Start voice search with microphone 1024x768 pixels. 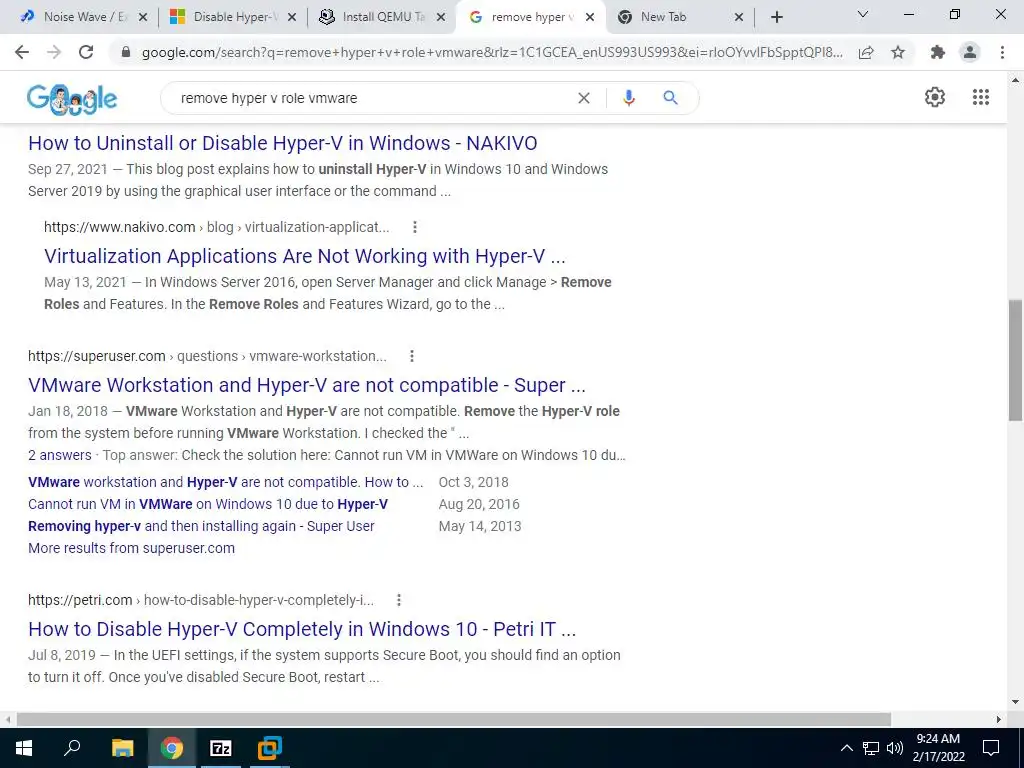click(629, 98)
